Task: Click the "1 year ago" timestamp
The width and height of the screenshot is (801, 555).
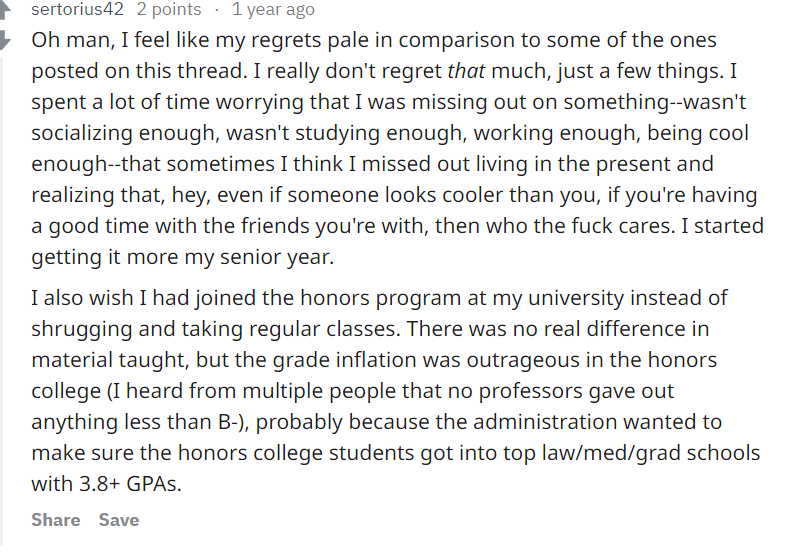Action: (272, 10)
